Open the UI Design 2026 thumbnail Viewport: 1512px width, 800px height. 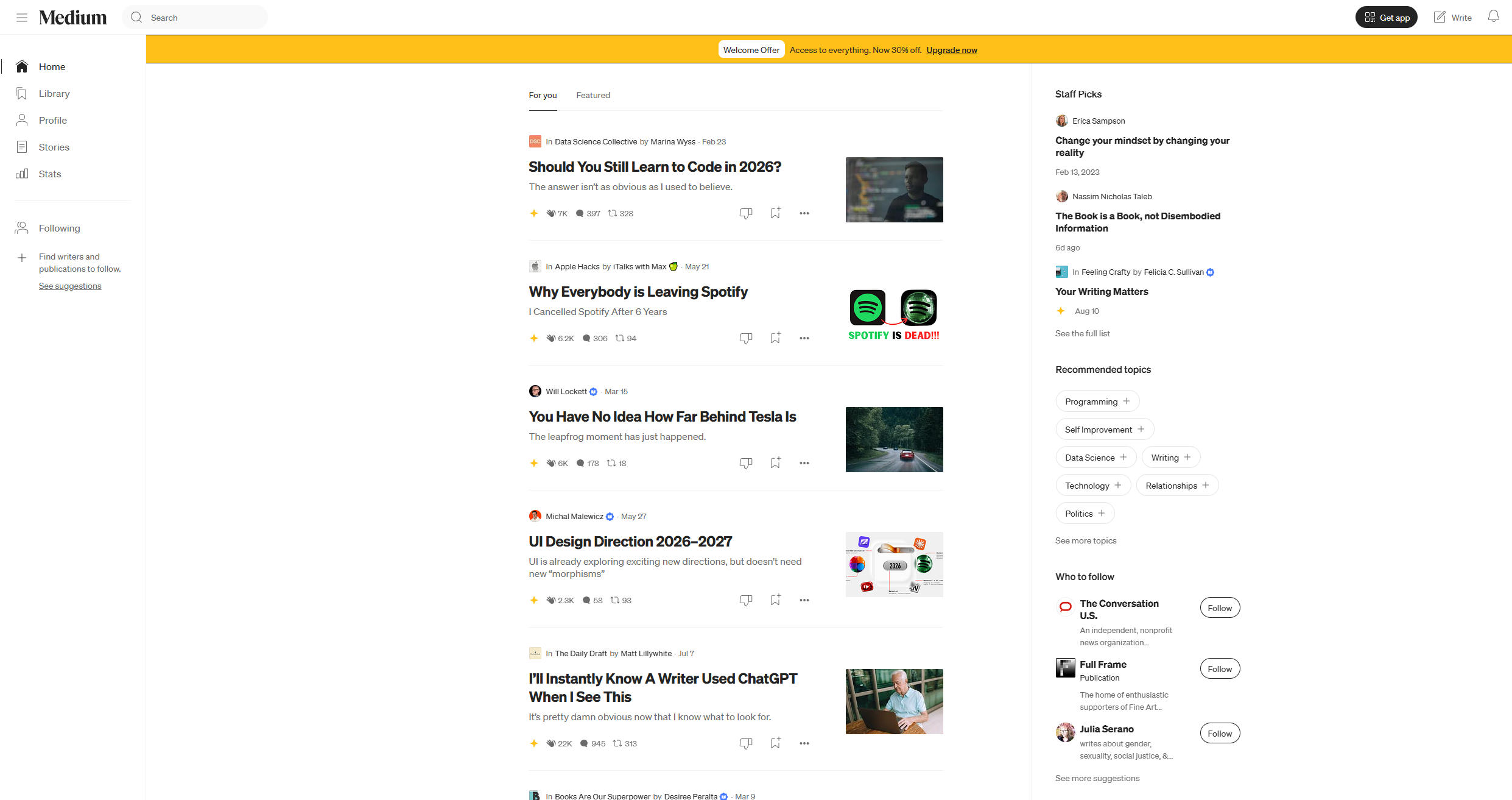[x=894, y=565]
